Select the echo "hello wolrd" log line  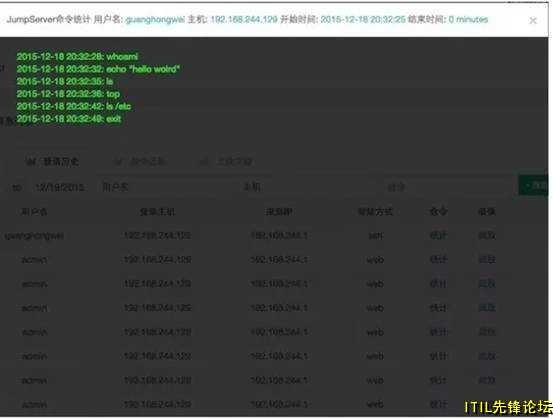pyautogui.click(x=98, y=69)
